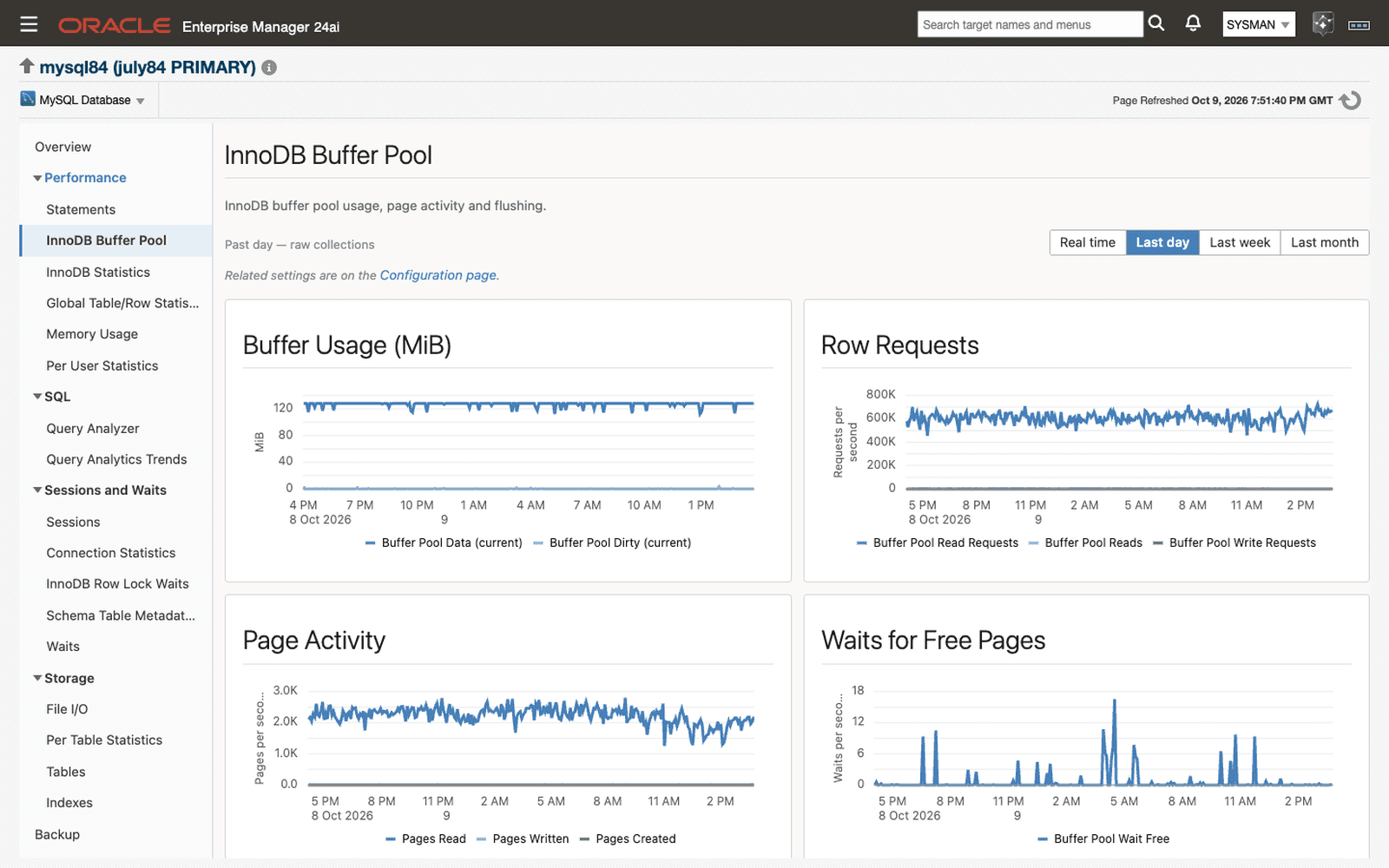
Task: Select the Last month range
Action: pos(1325,242)
